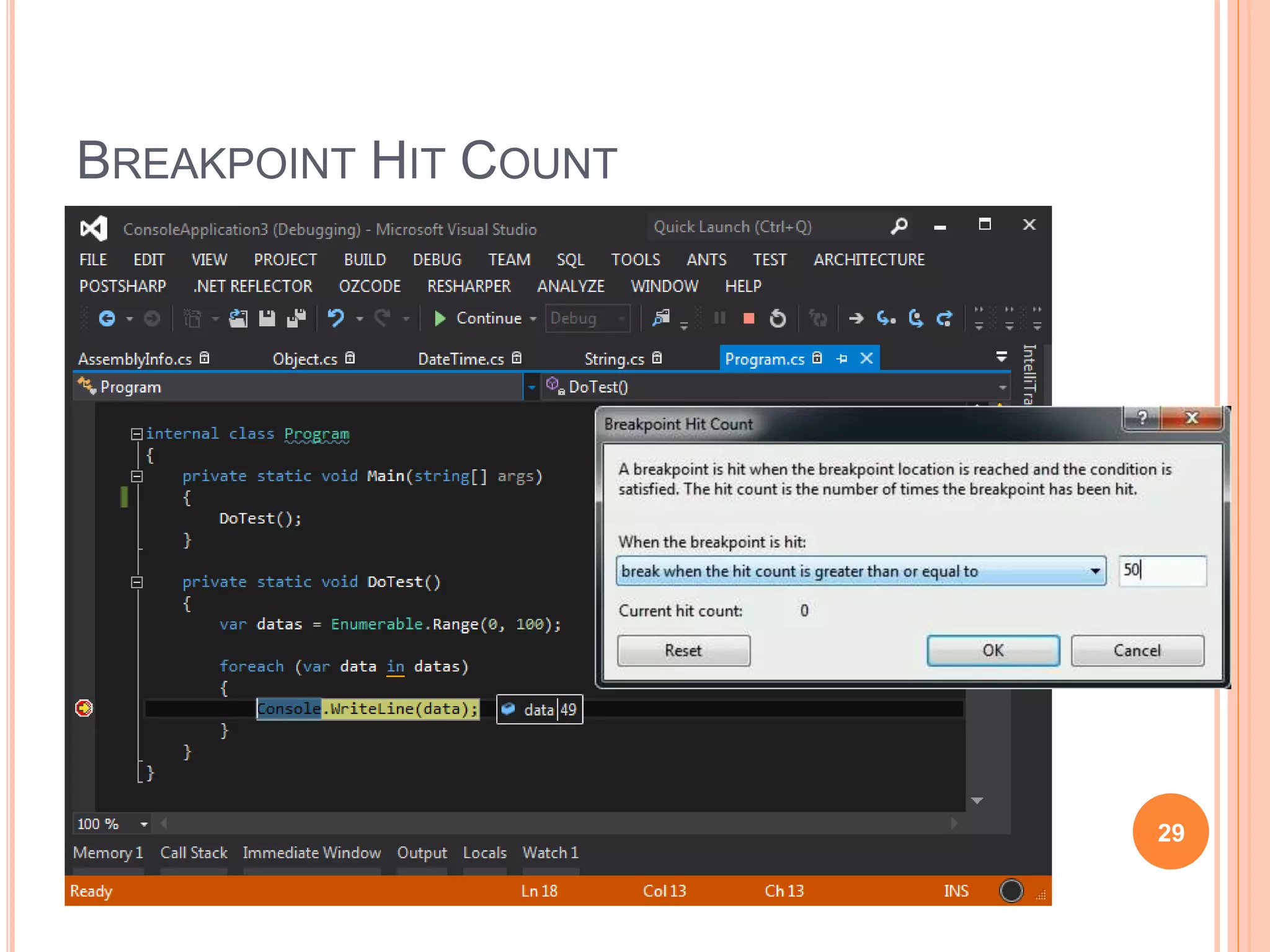Click the Open File folder icon
This screenshot has height=952, width=1270.
point(238,319)
